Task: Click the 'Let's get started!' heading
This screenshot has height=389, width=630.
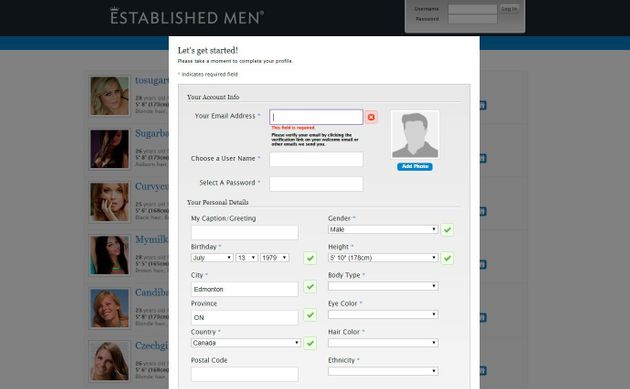Action: click(x=208, y=51)
